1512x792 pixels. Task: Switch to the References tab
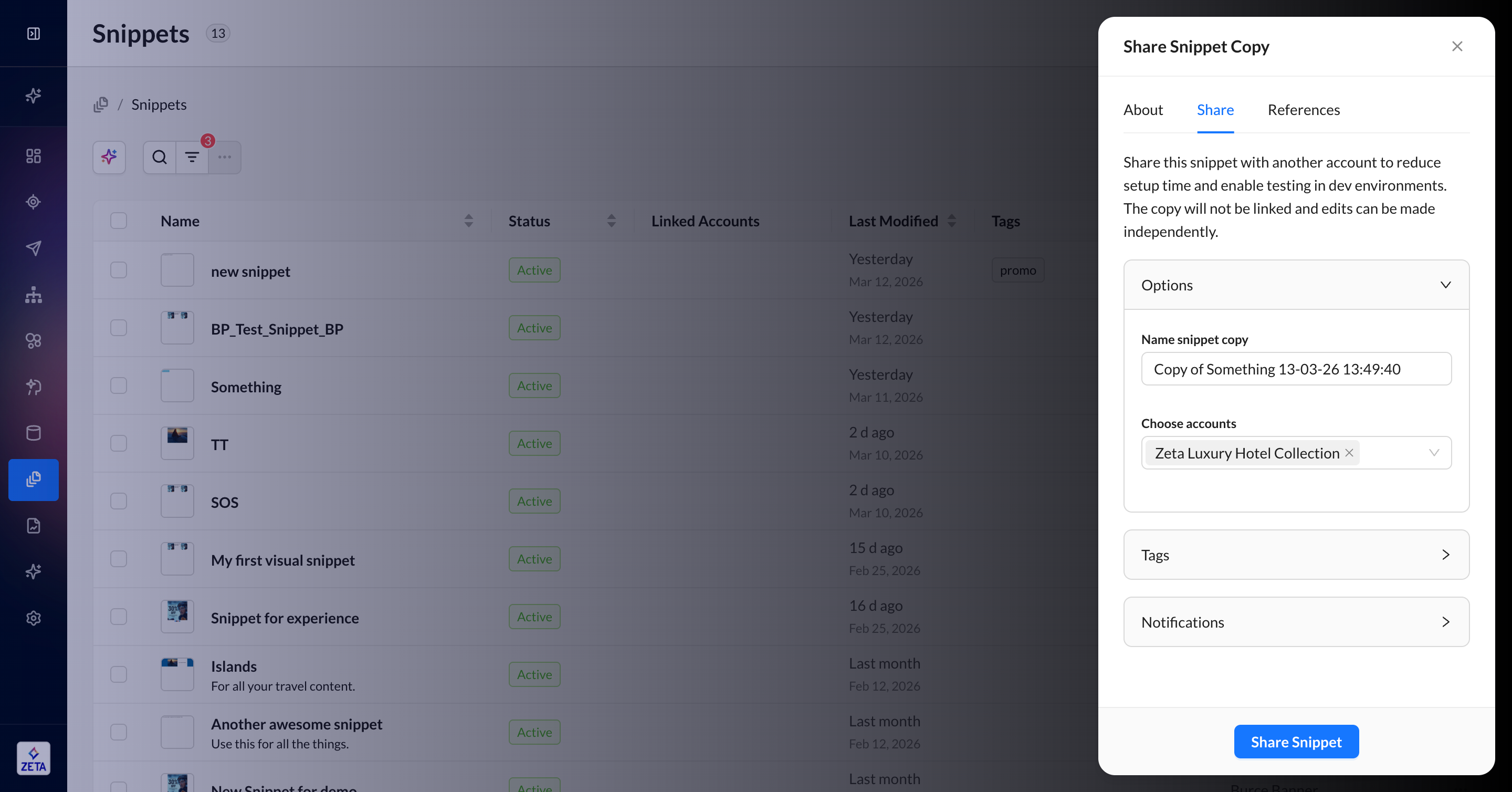coord(1304,110)
